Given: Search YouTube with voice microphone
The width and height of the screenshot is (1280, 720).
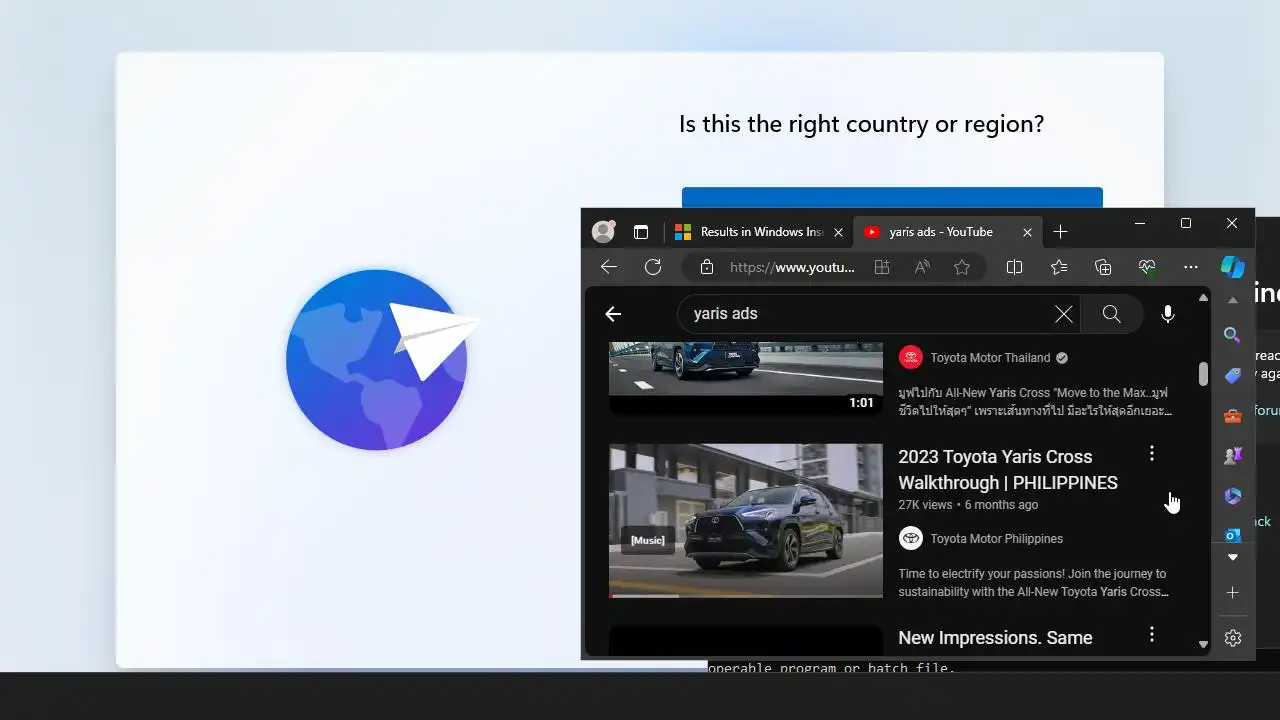Looking at the screenshot, I should tap(1168, 314).
